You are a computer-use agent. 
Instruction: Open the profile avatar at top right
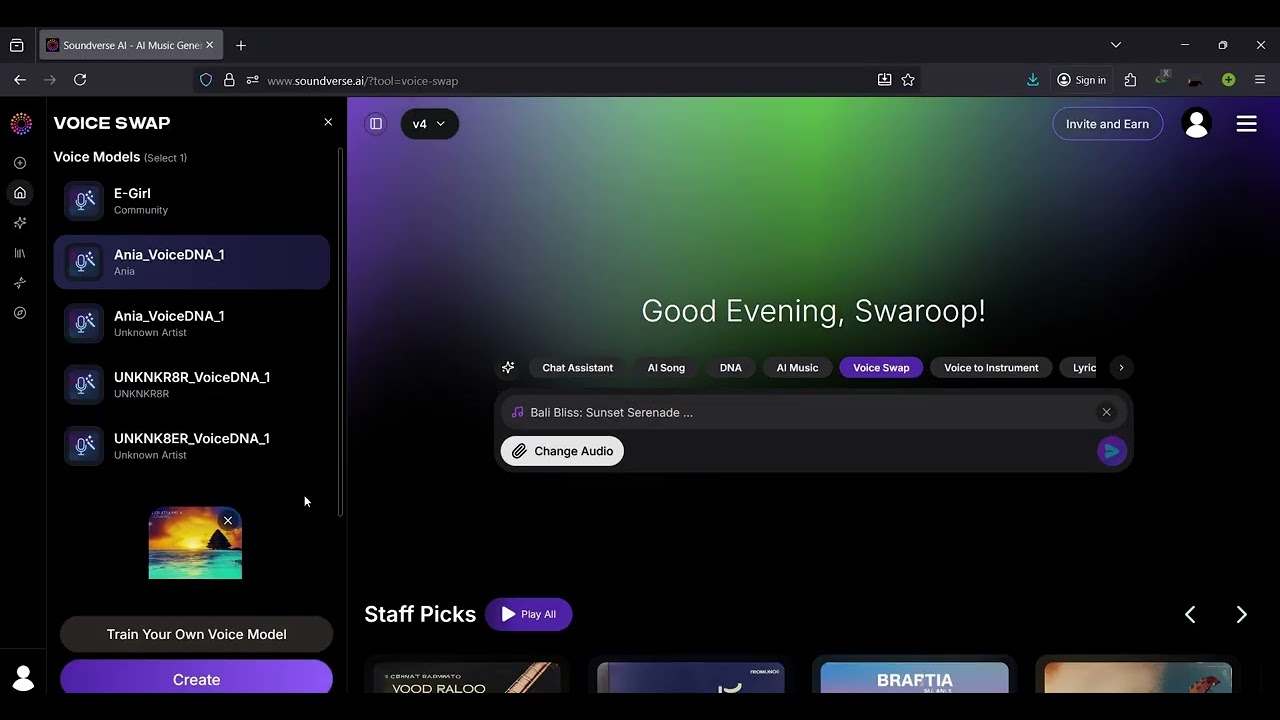(x=1196, y=124)
